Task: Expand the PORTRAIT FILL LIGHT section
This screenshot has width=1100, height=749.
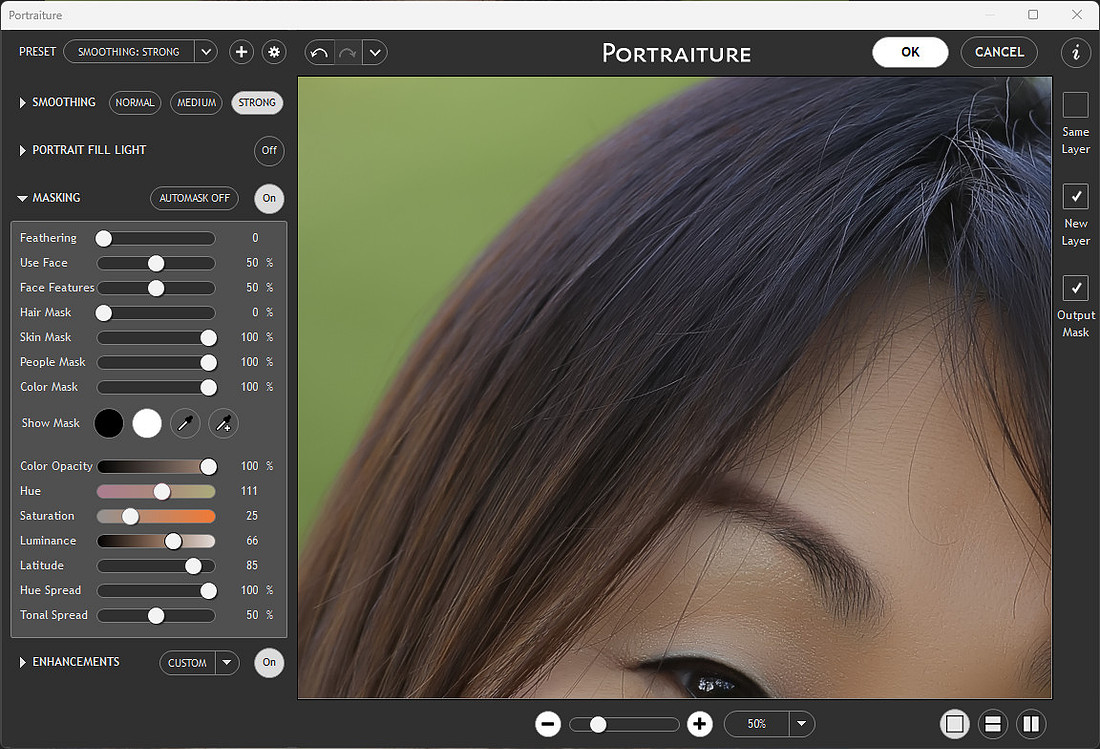Action: coord(22,151)
